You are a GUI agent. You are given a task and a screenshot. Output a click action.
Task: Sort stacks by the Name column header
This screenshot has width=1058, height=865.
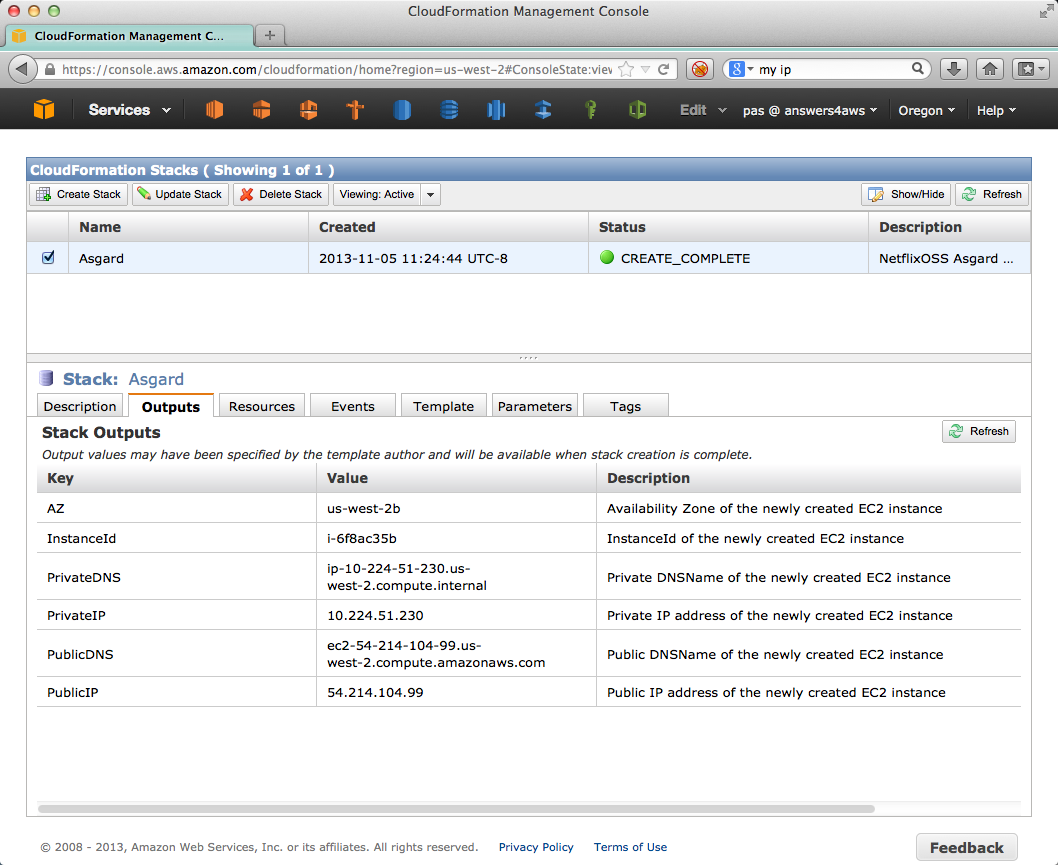pyautogui.click(x=188, y=227)
